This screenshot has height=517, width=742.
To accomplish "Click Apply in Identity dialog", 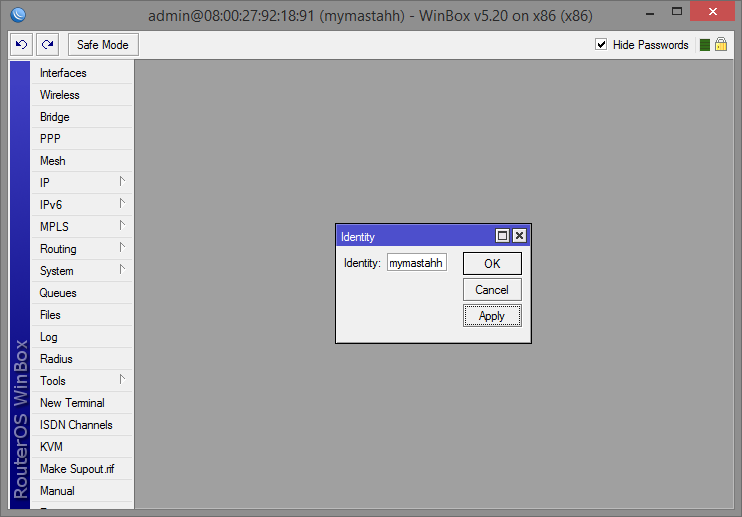I will pyautogui.click(x=492, y=315).
